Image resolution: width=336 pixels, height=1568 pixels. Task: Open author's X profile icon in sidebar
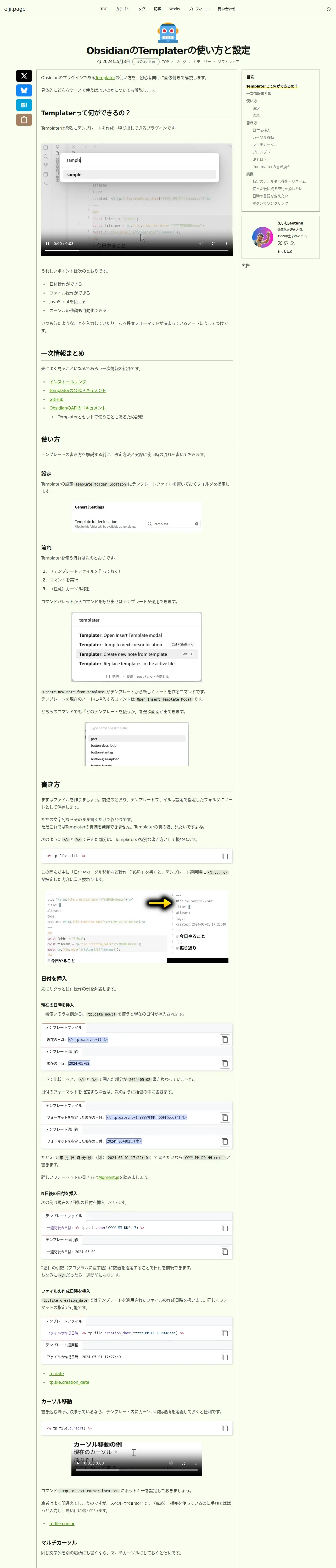280,243
